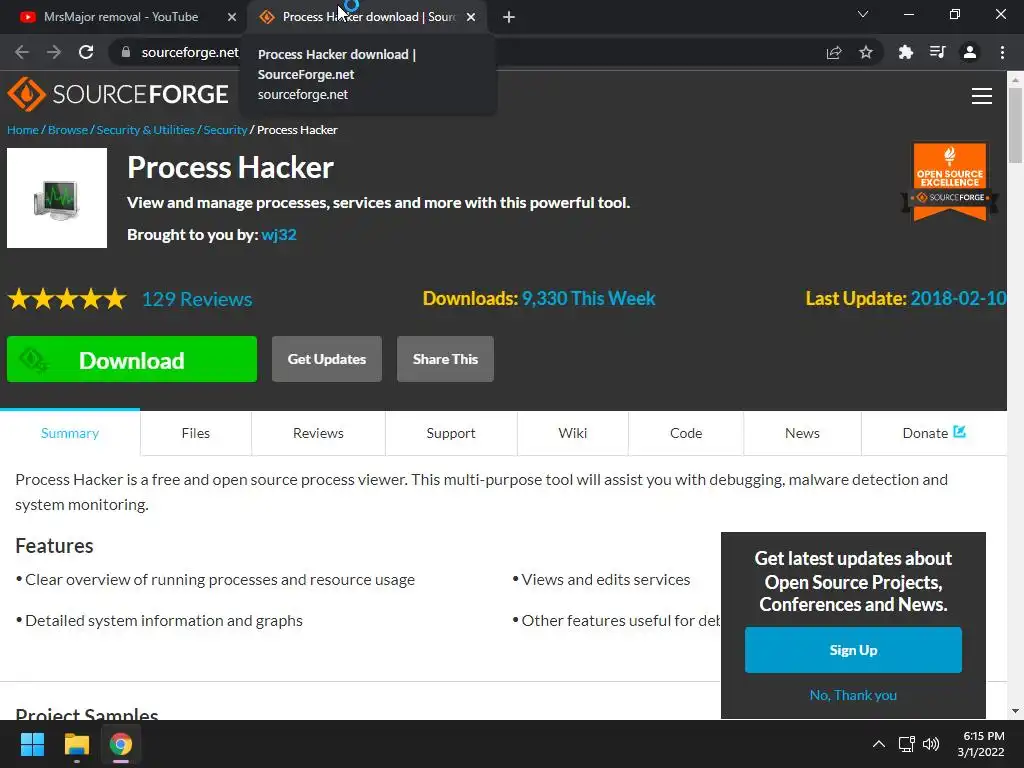Click the Process Hacker project icon
Image resolution: width=1024 pixels, height=768 pixels.
pyautogui.click(x=57, y=198)
